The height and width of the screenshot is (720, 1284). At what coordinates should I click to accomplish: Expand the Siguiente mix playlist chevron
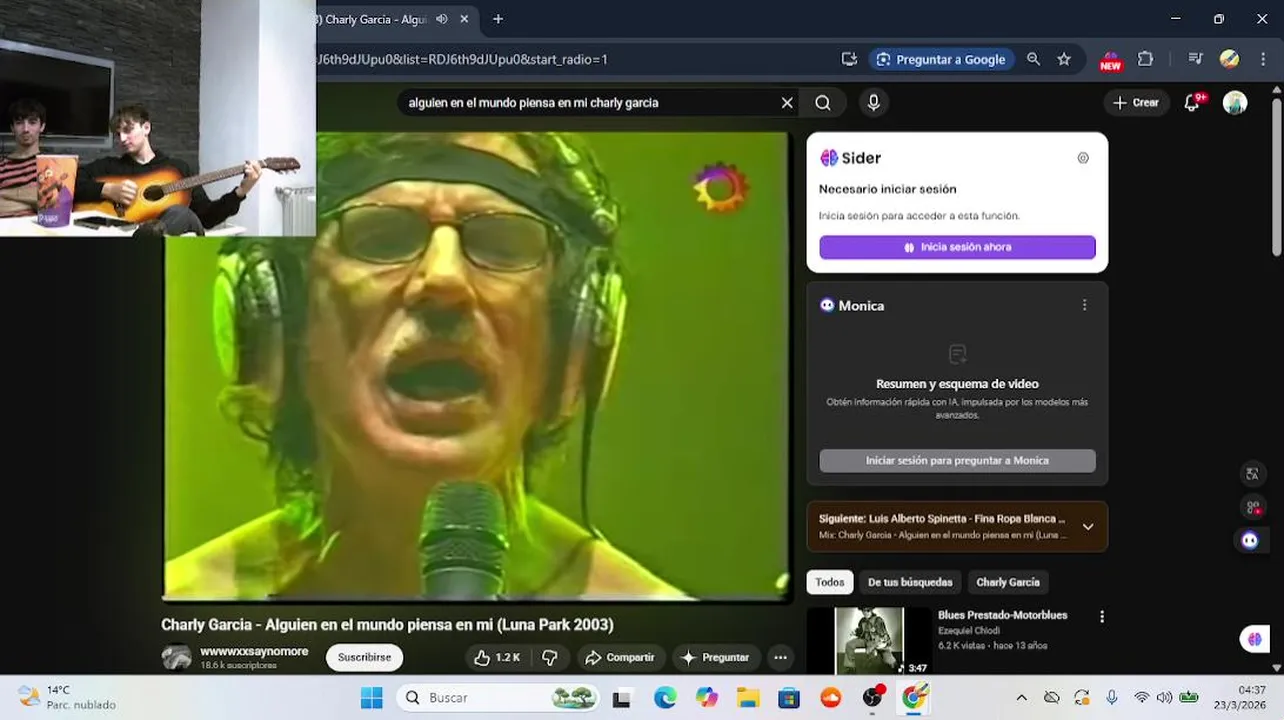[1088, 527]
